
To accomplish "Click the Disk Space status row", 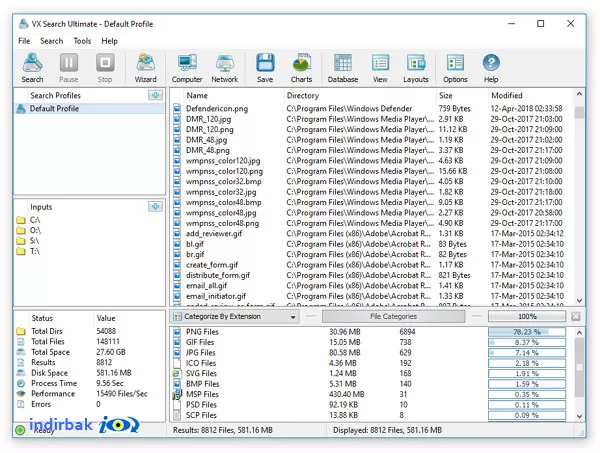I will [x=90, y=373].
